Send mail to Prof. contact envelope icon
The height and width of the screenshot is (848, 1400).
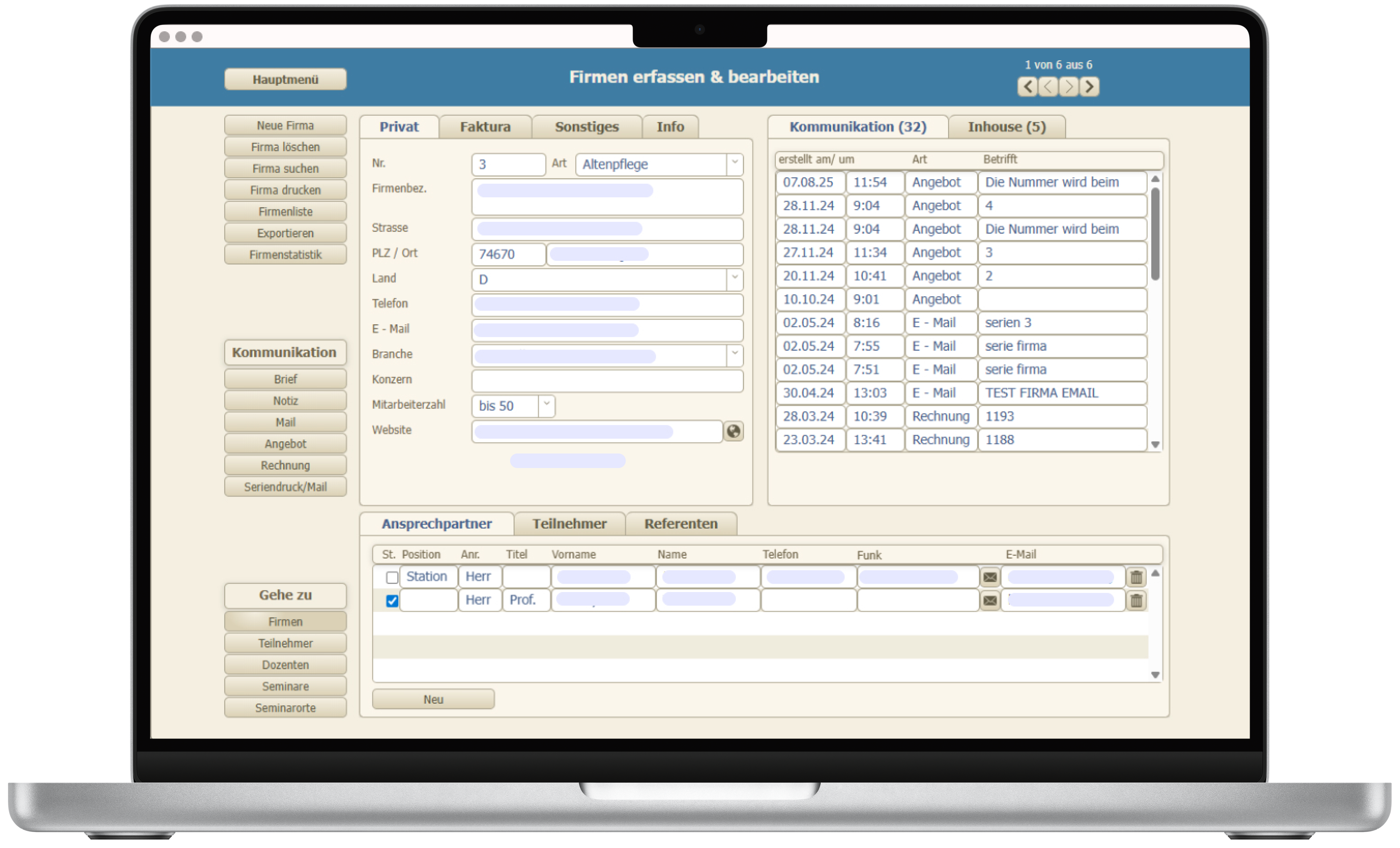click(x=990, y=600)
